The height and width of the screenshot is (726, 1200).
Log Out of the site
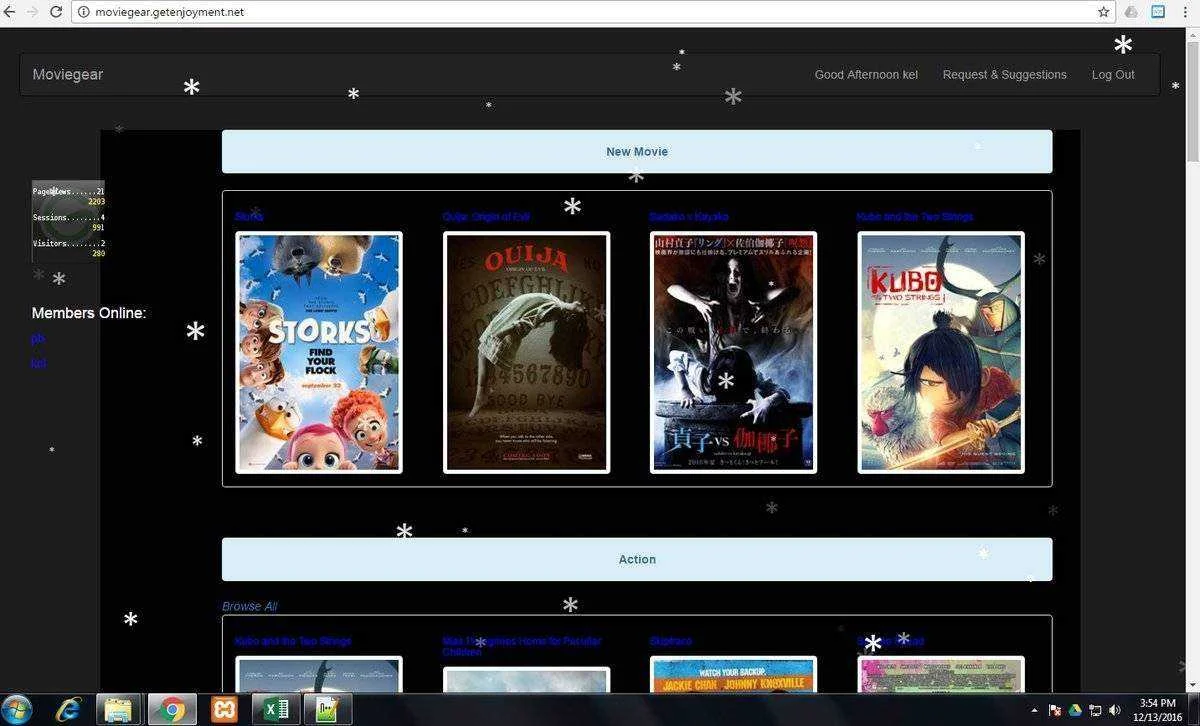click(x=1113, y=75)
